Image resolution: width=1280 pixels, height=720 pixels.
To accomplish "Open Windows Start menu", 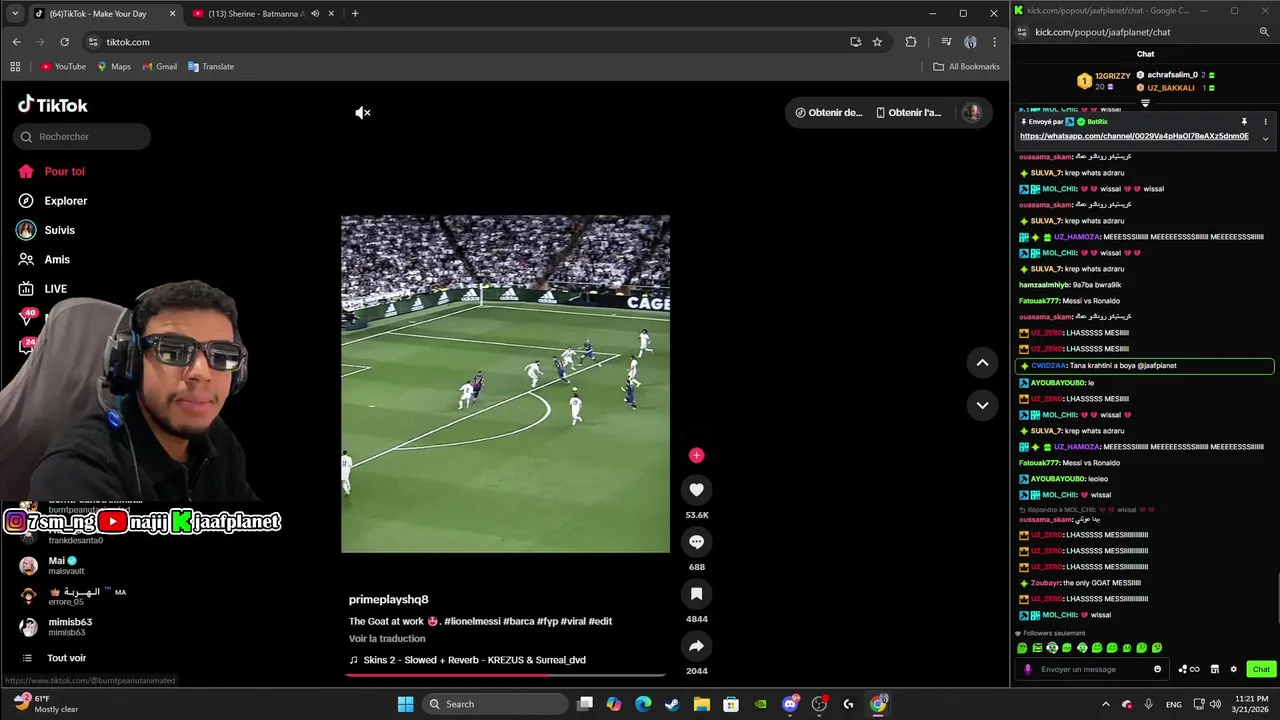I will [405, 704].
